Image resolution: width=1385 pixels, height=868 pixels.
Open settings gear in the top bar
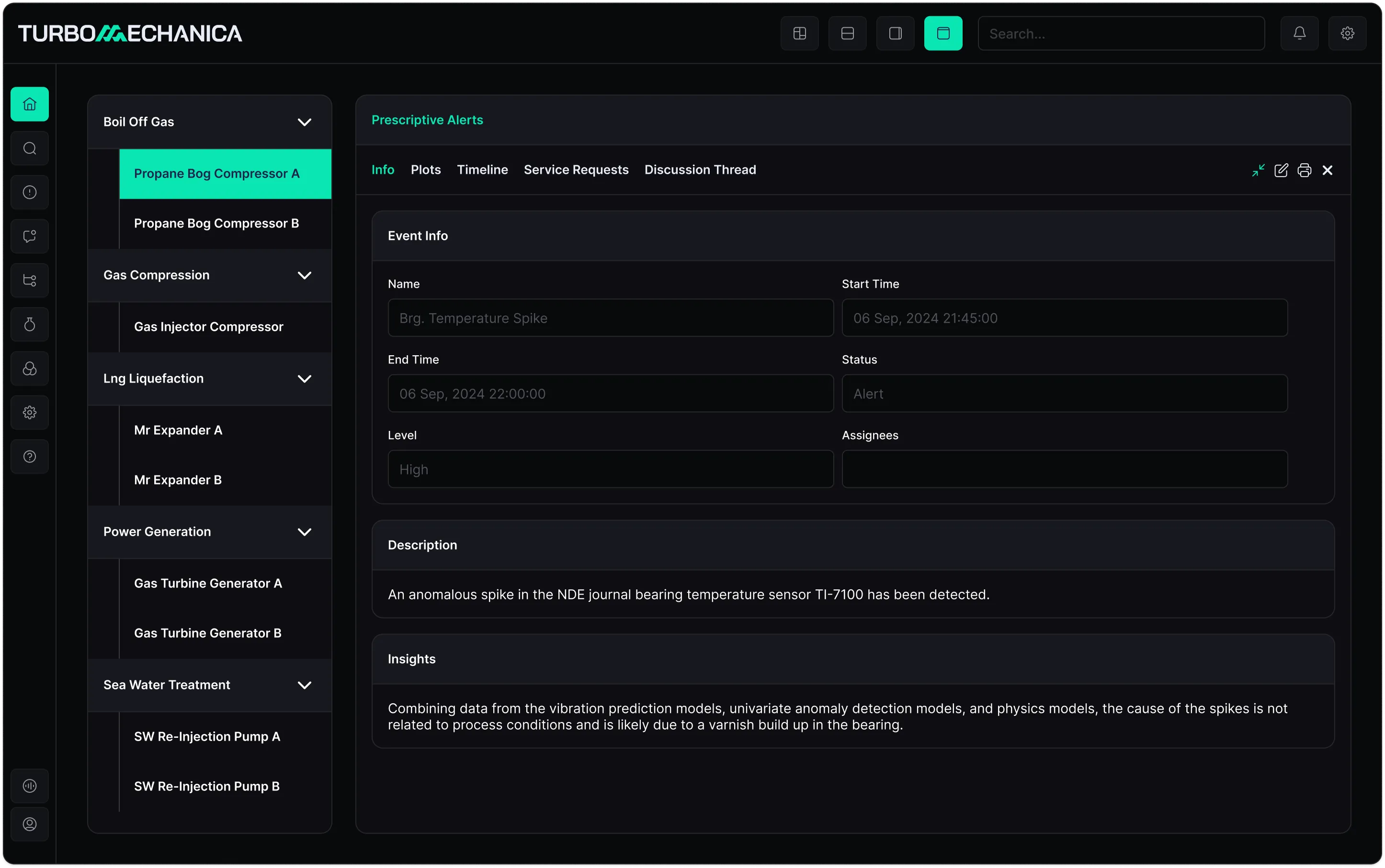pyautogui.click(x=1347, y=34)
